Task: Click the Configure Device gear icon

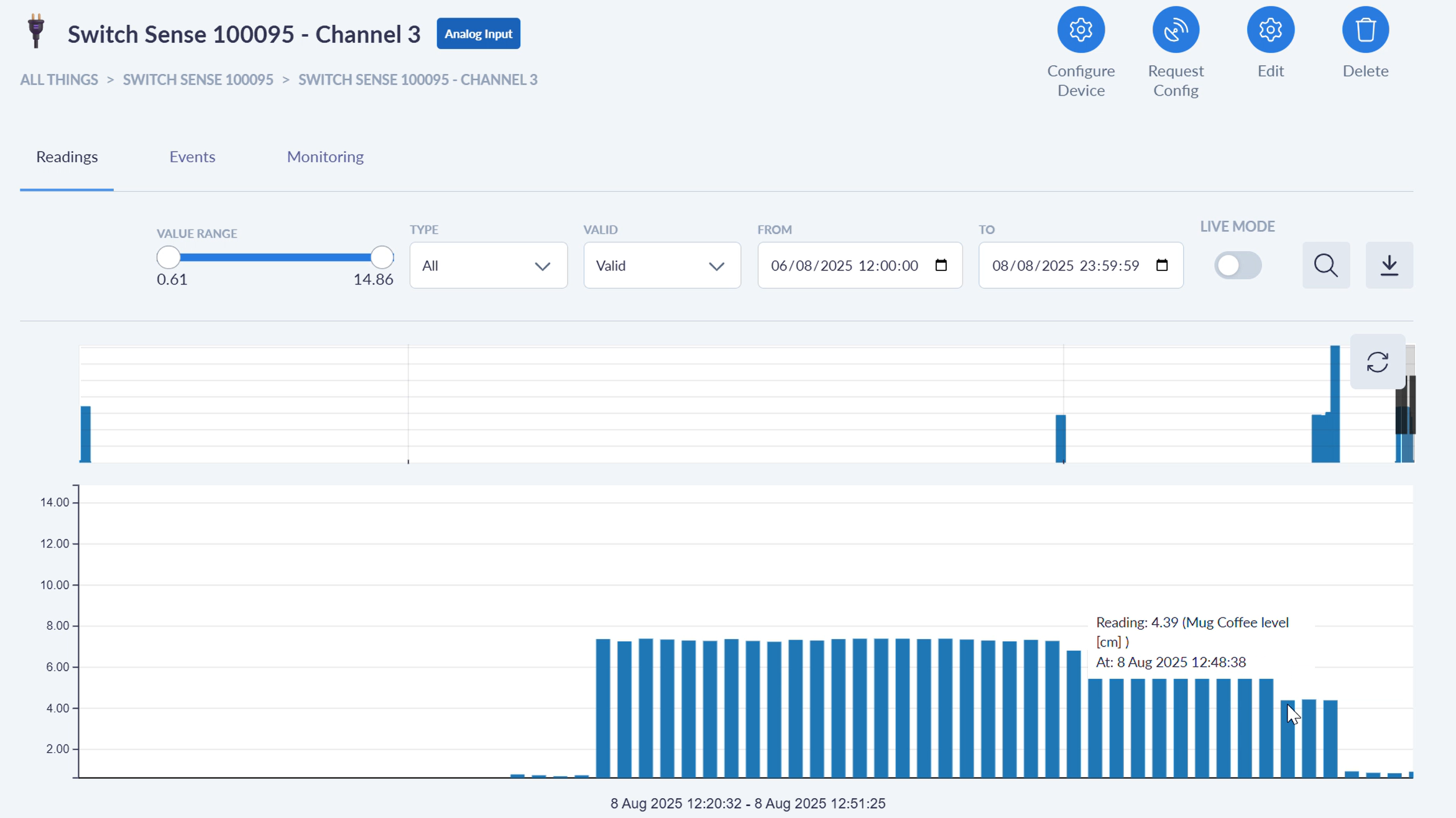Action: (1080, 30)
